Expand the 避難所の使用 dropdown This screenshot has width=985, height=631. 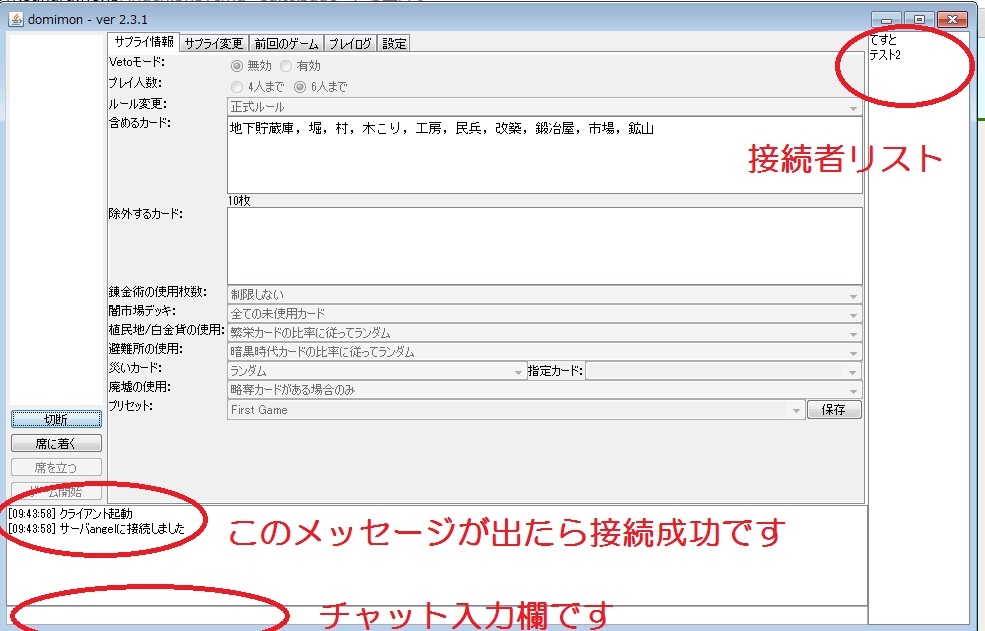544,352
